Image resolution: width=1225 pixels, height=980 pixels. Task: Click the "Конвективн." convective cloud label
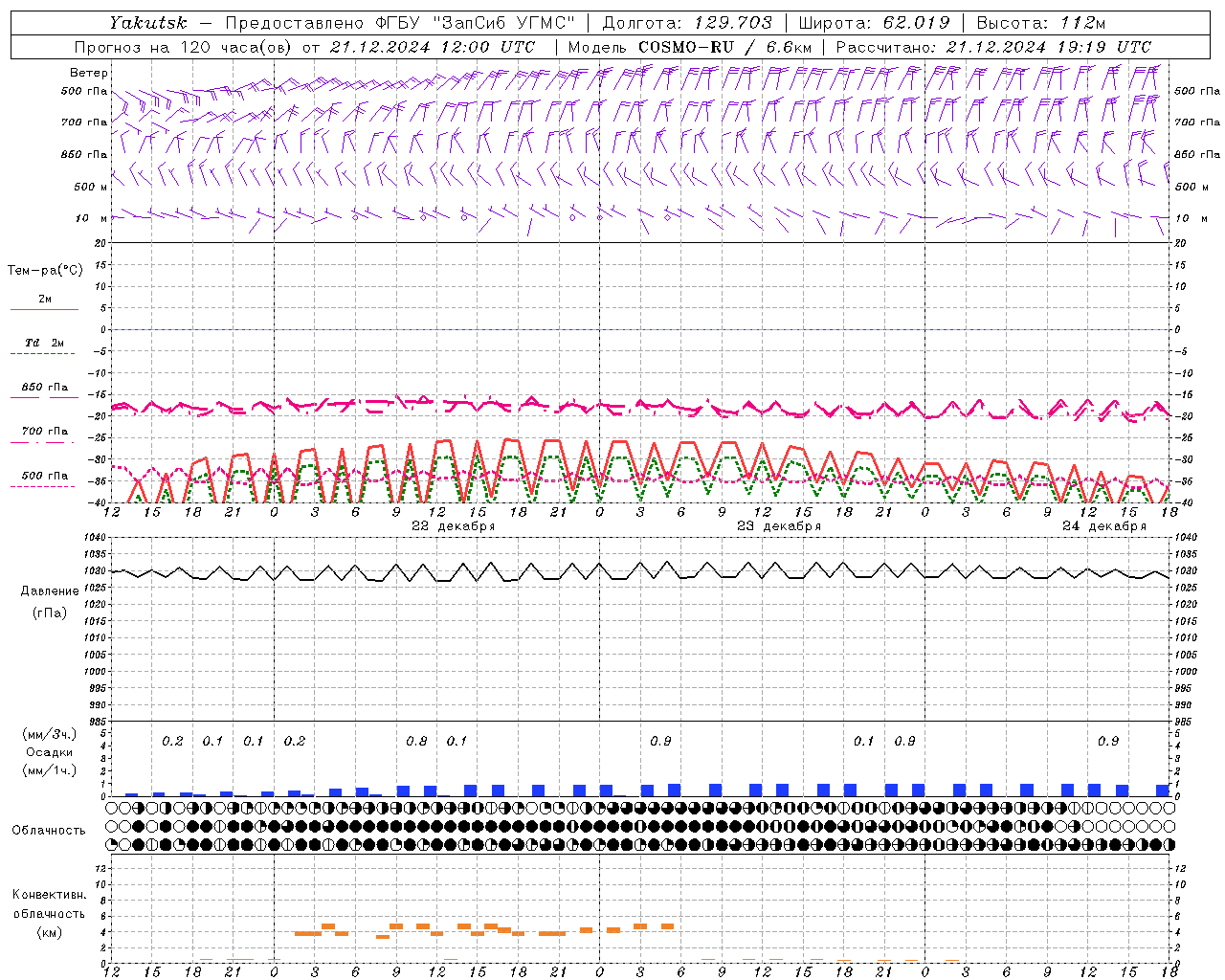pyautogui.click(x=50, y=895)
